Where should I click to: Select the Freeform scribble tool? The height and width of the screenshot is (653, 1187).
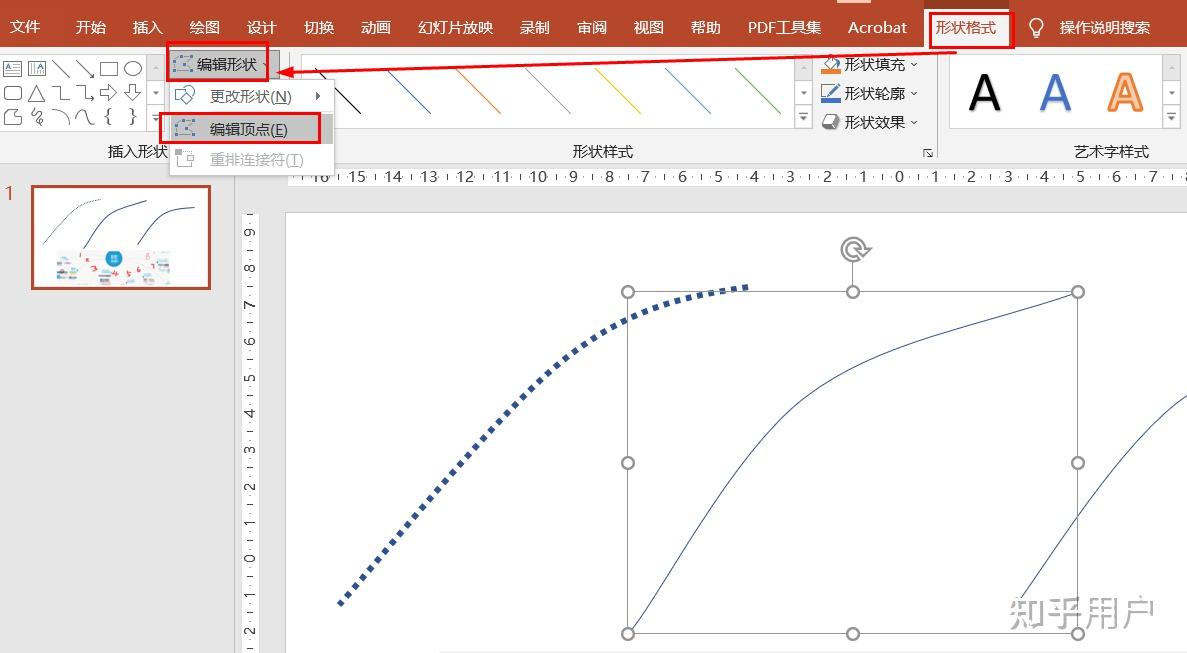(x=37, y=117)
